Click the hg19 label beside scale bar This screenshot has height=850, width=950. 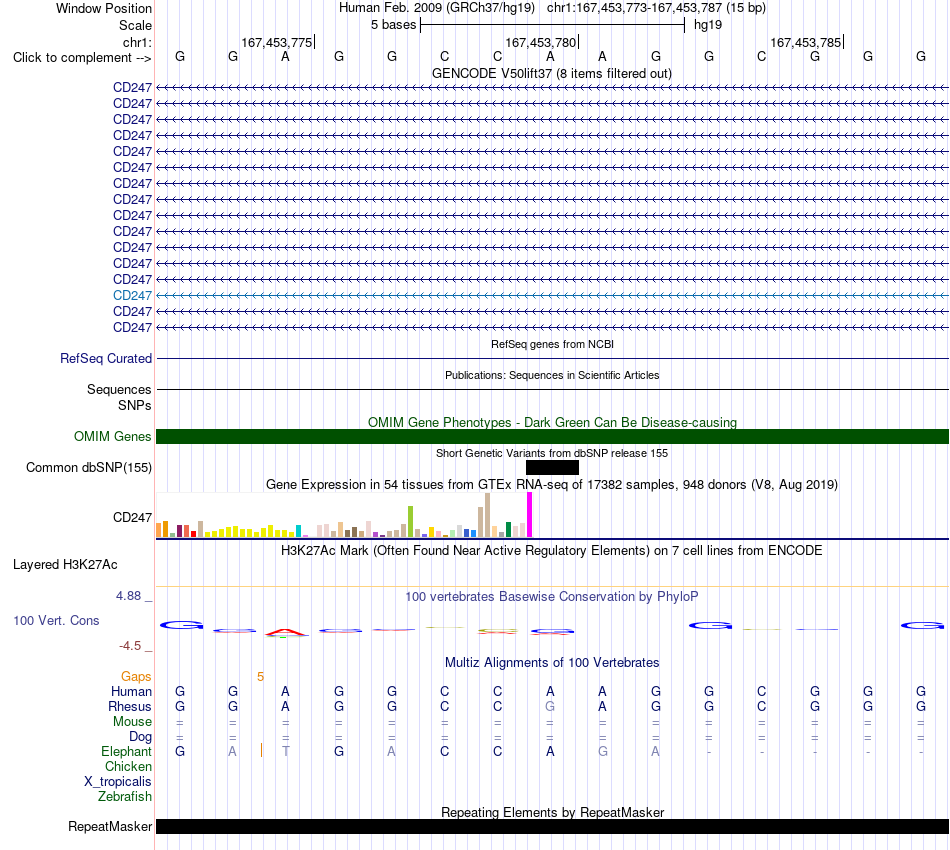tap(708, 25)
